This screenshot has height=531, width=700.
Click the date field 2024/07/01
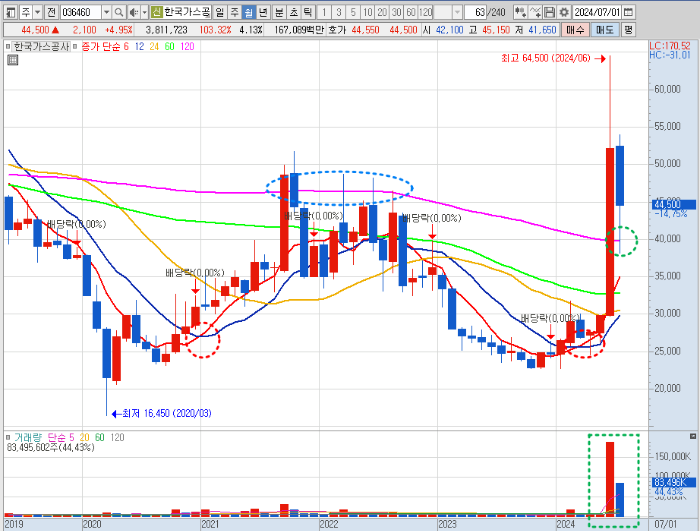(597, 12)
